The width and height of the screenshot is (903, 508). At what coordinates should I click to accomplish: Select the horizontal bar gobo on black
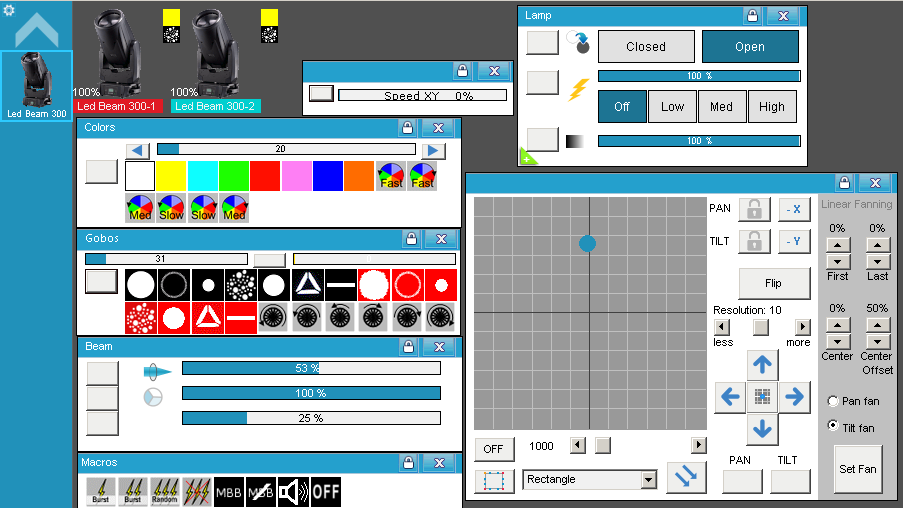point(341,285)
